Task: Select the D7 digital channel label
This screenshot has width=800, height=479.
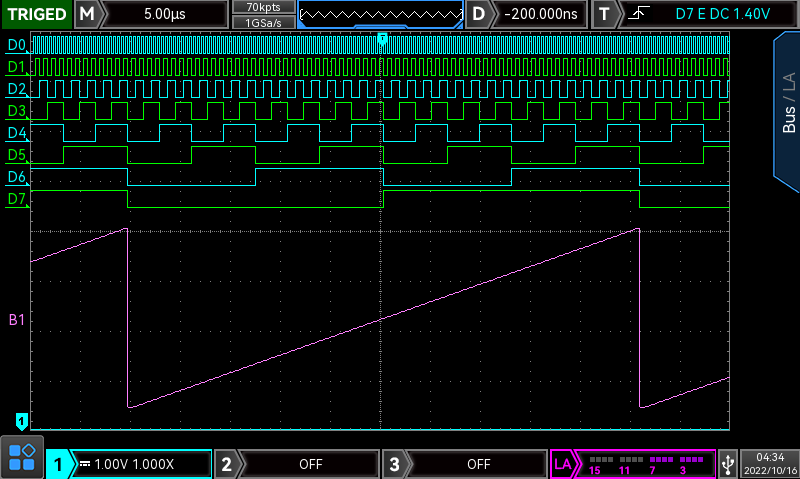Action: click(x=16, y=198)
